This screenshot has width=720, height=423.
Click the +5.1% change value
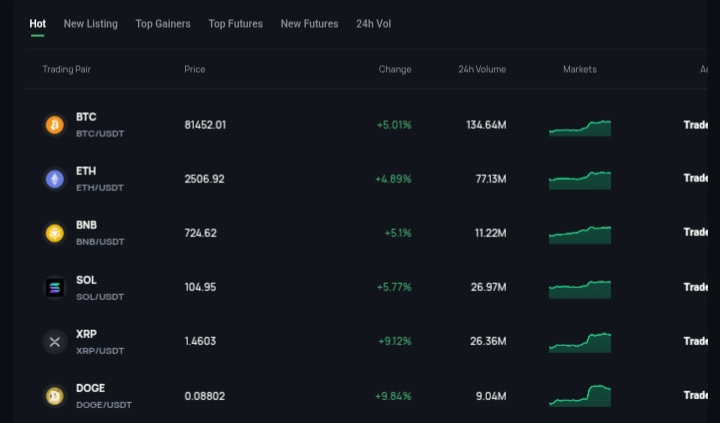[398, 233]
